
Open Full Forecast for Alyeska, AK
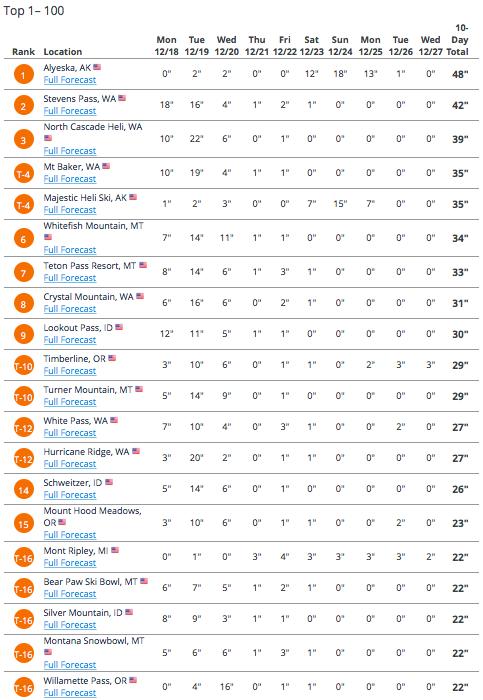70,80
